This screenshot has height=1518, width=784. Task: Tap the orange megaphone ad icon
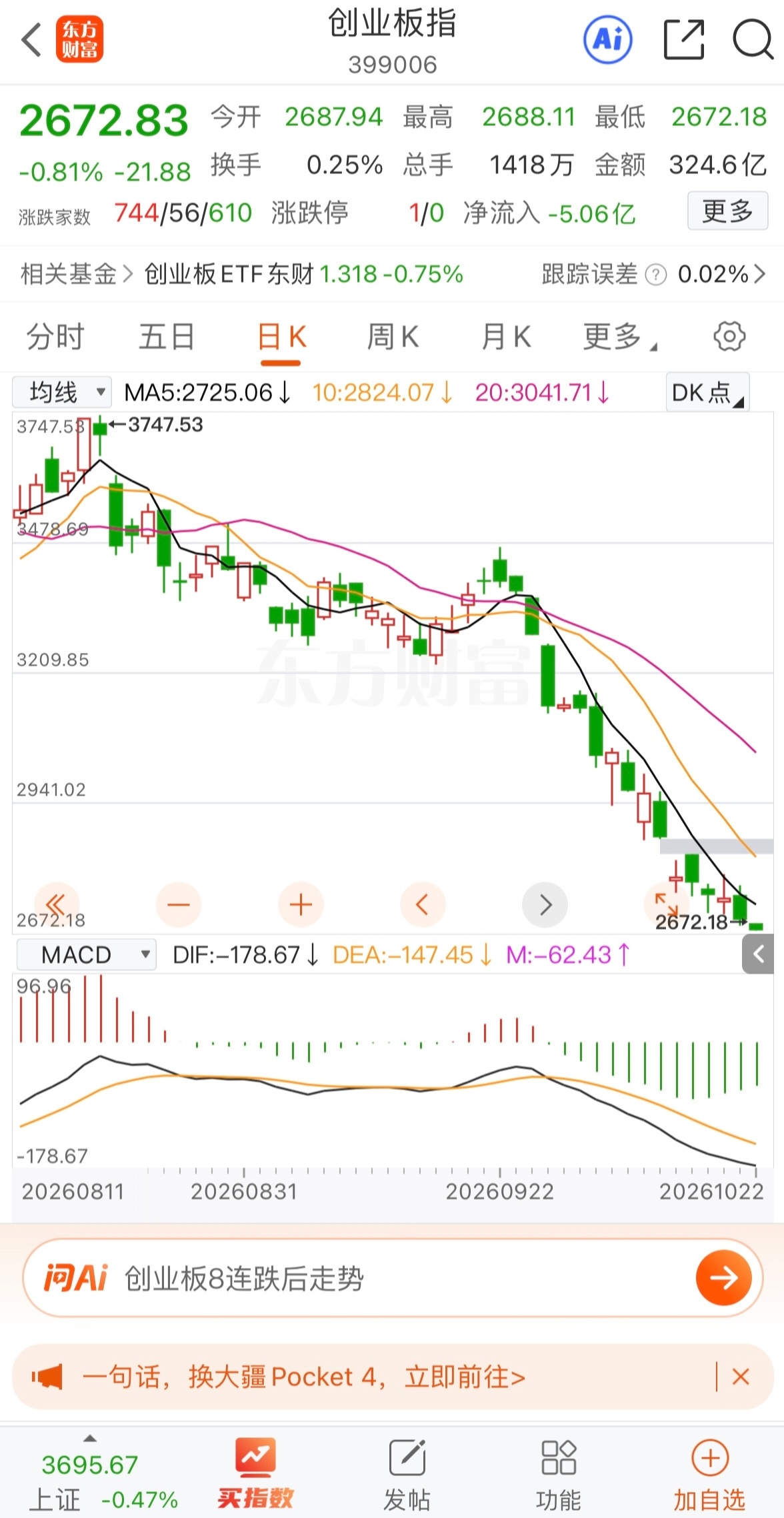click(47, 1377)
